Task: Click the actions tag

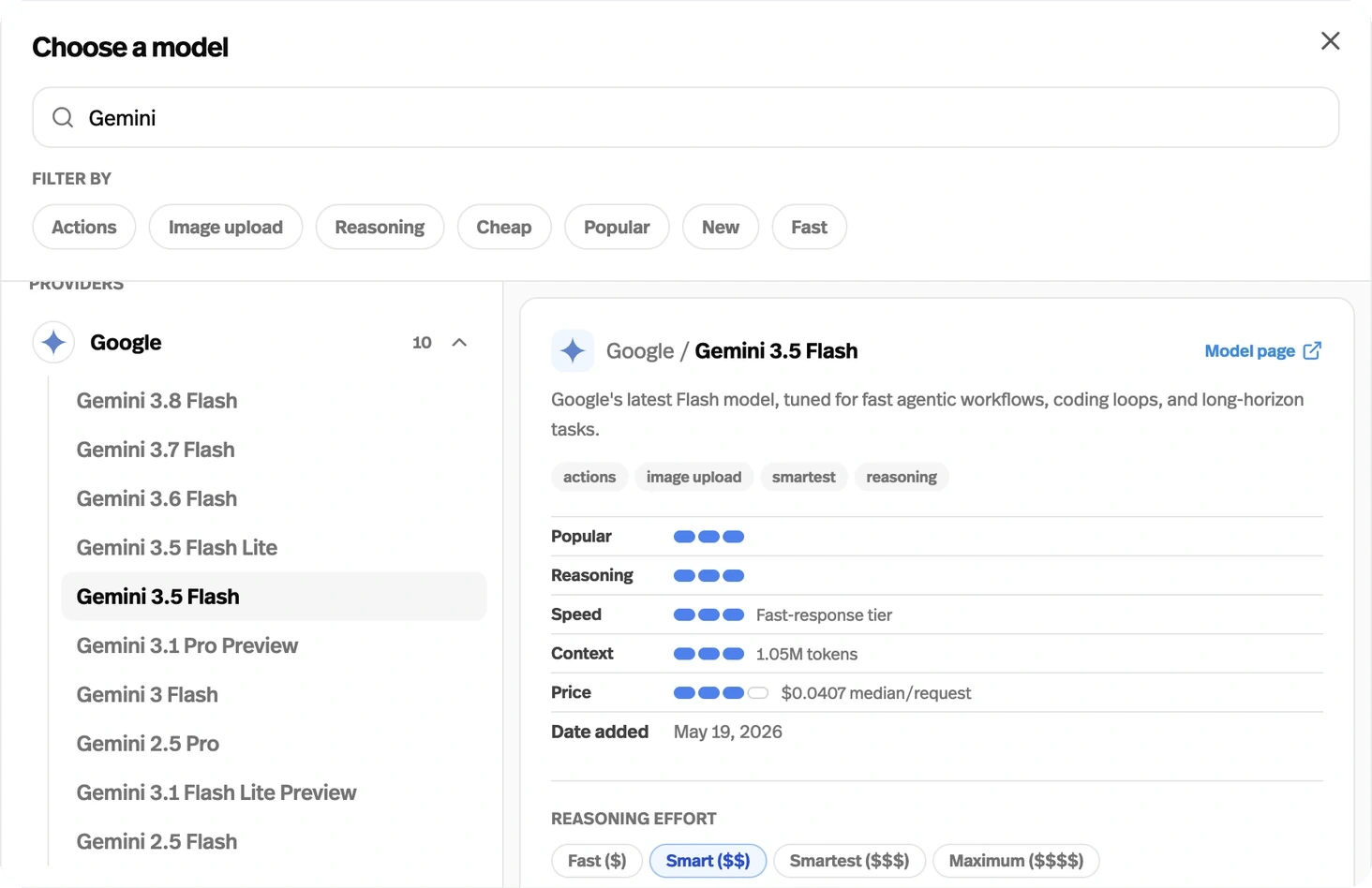Action: pos(589,477)
